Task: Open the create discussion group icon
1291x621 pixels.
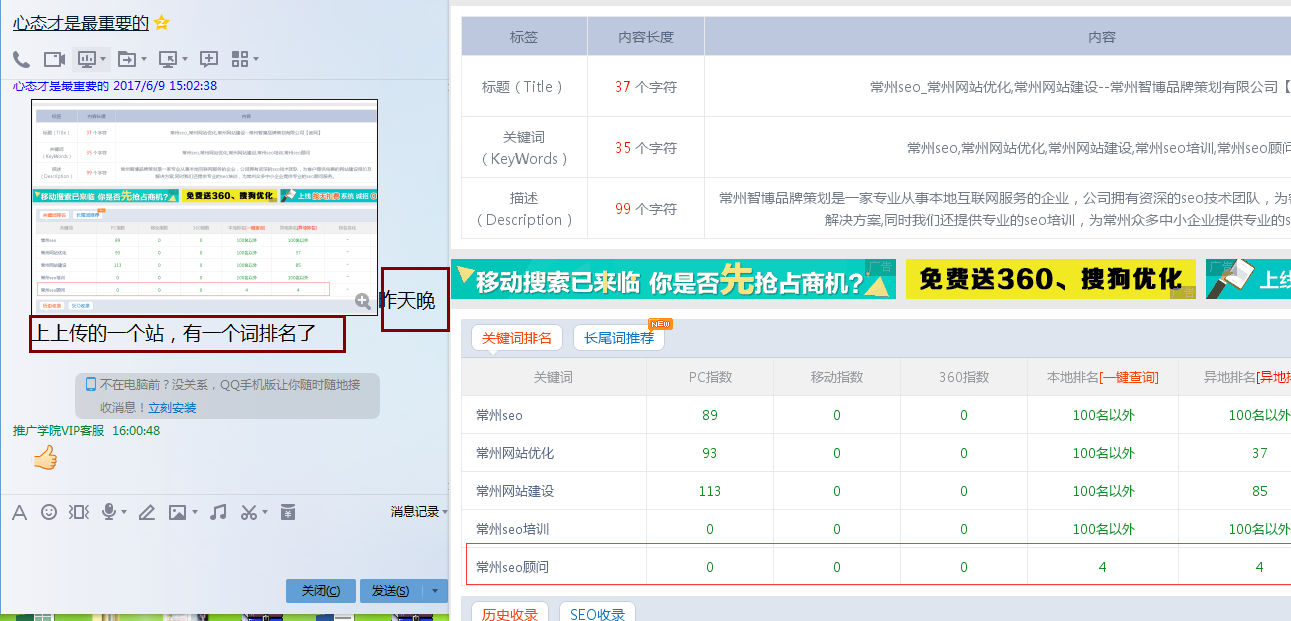Action: click(x=209, y=59)
